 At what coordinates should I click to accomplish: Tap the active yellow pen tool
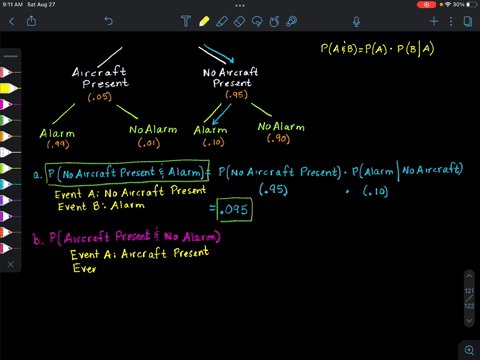pos(204,21)
